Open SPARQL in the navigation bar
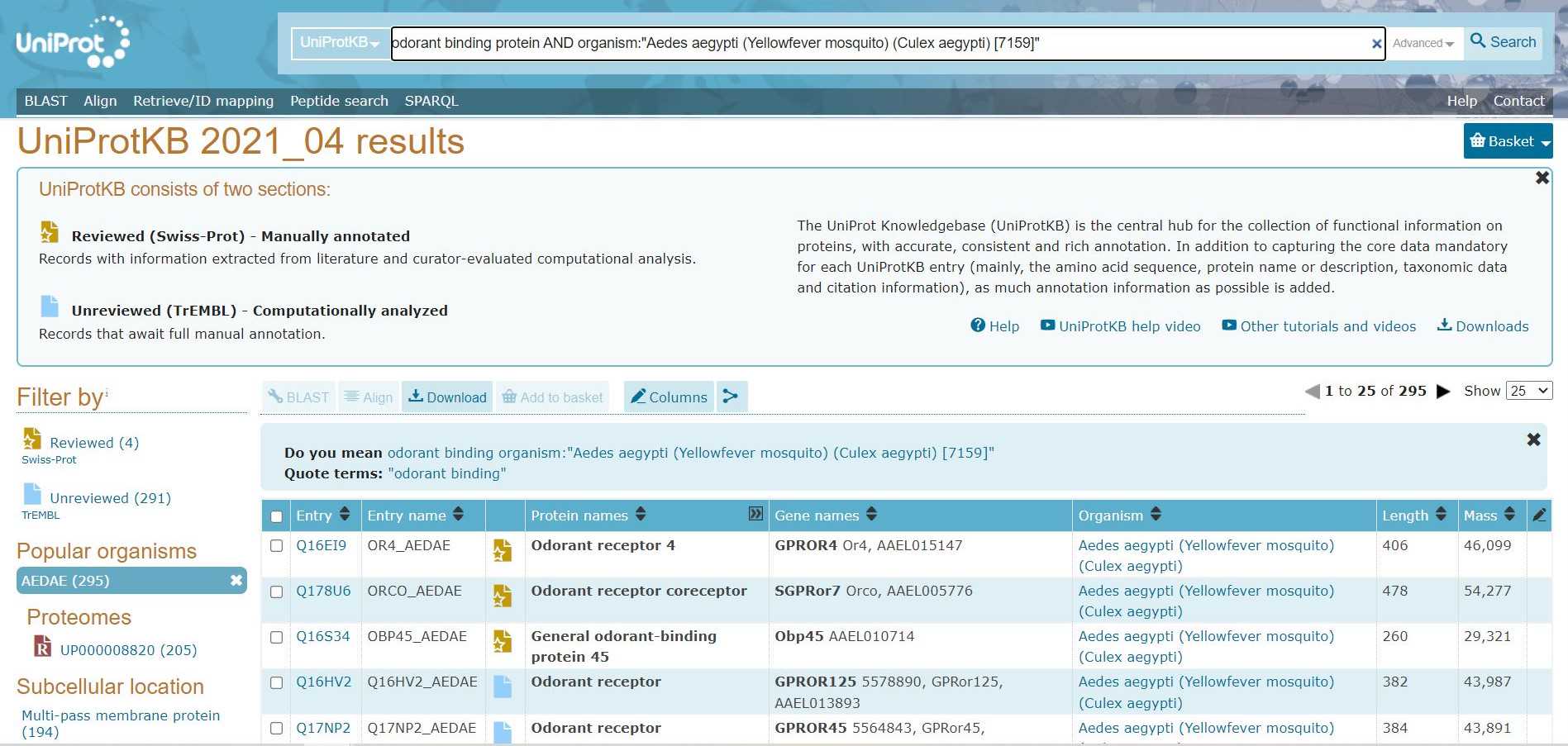This screenshot has height=746, width=1568. tap(431, 101)
